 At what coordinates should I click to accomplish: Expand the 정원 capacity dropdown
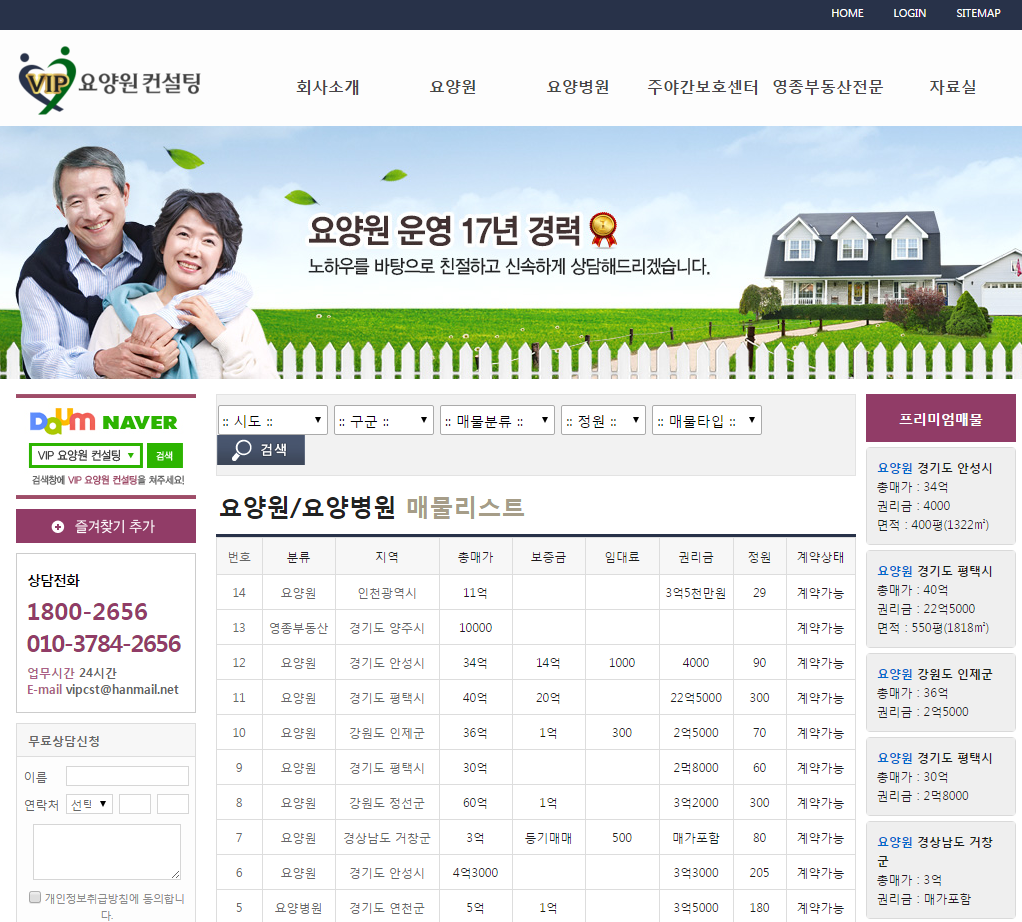(603, 420)
